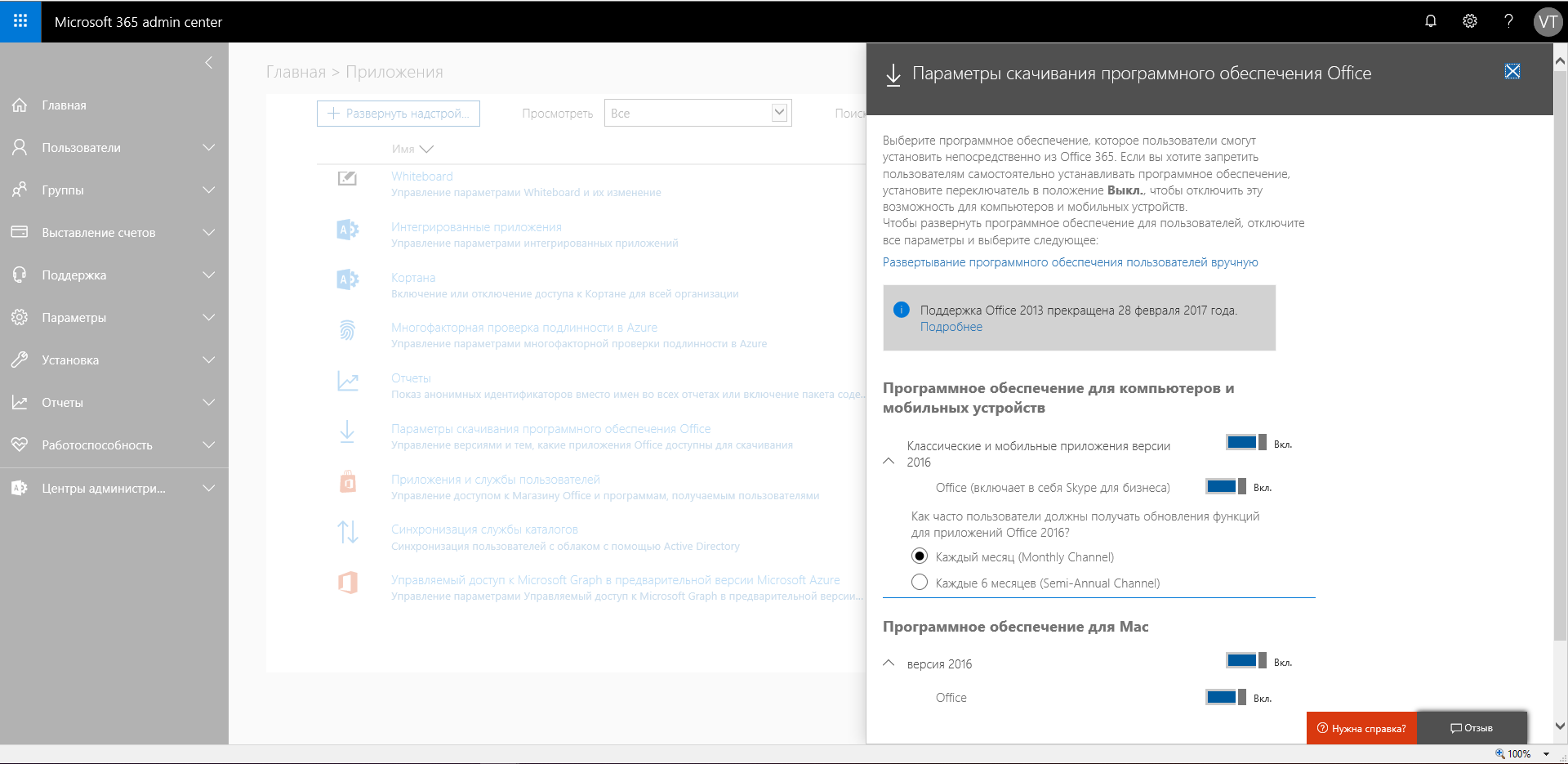The width and height of the screenshot is (1568, 764).
Task: Expand the Поддержка menu chevron
Action: click(x=209, y=275)
